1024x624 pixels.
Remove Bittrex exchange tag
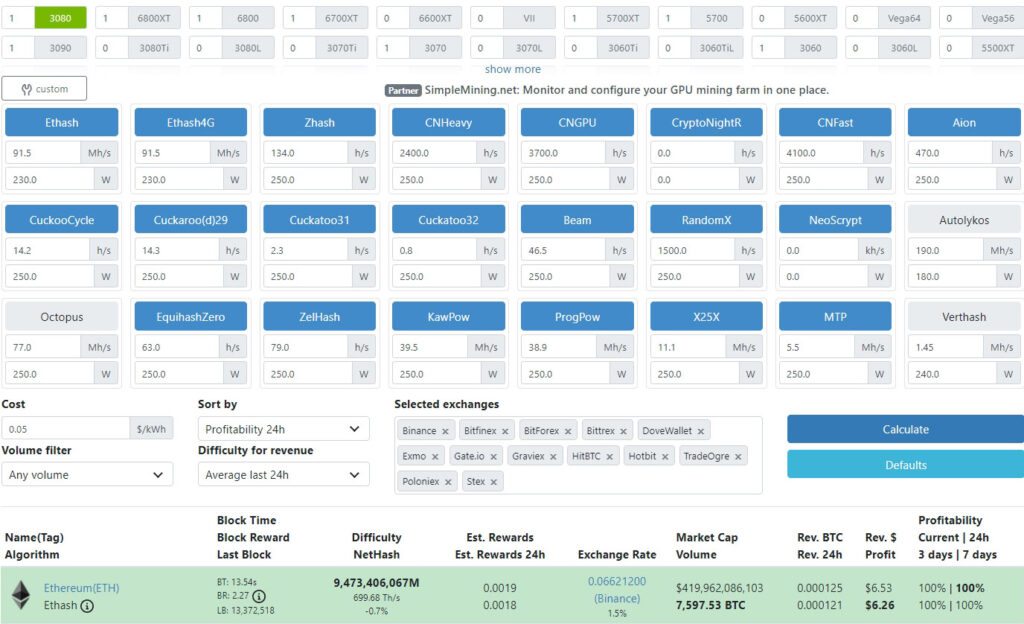pos(623,431)
